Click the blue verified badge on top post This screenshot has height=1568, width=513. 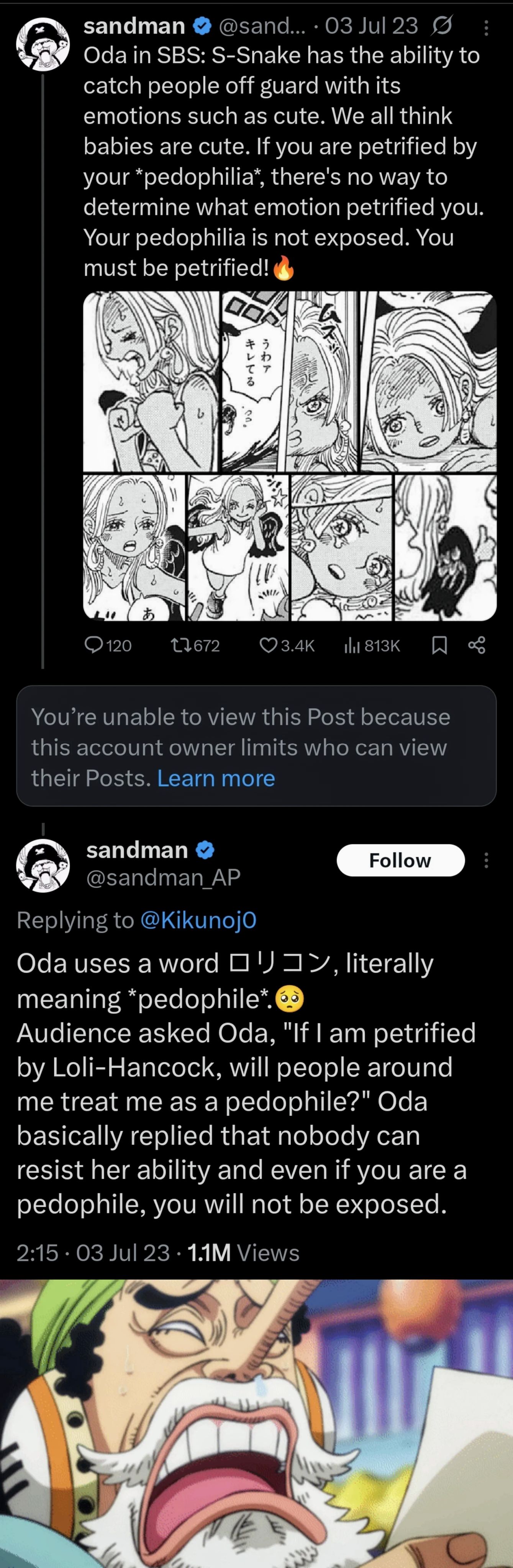[x=202, y=26]
